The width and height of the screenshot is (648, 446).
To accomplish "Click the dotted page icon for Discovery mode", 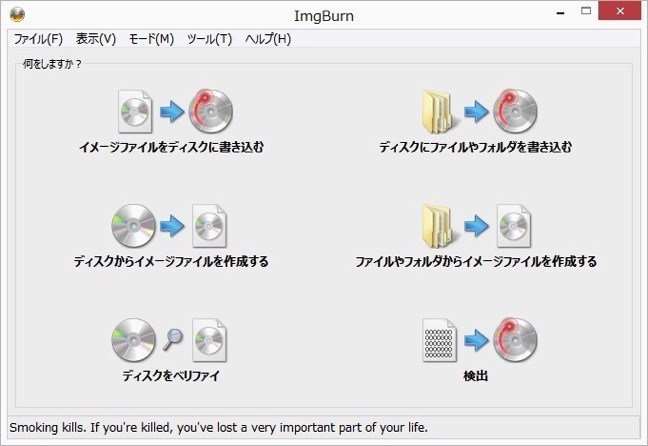I will (x=439, y=340).
